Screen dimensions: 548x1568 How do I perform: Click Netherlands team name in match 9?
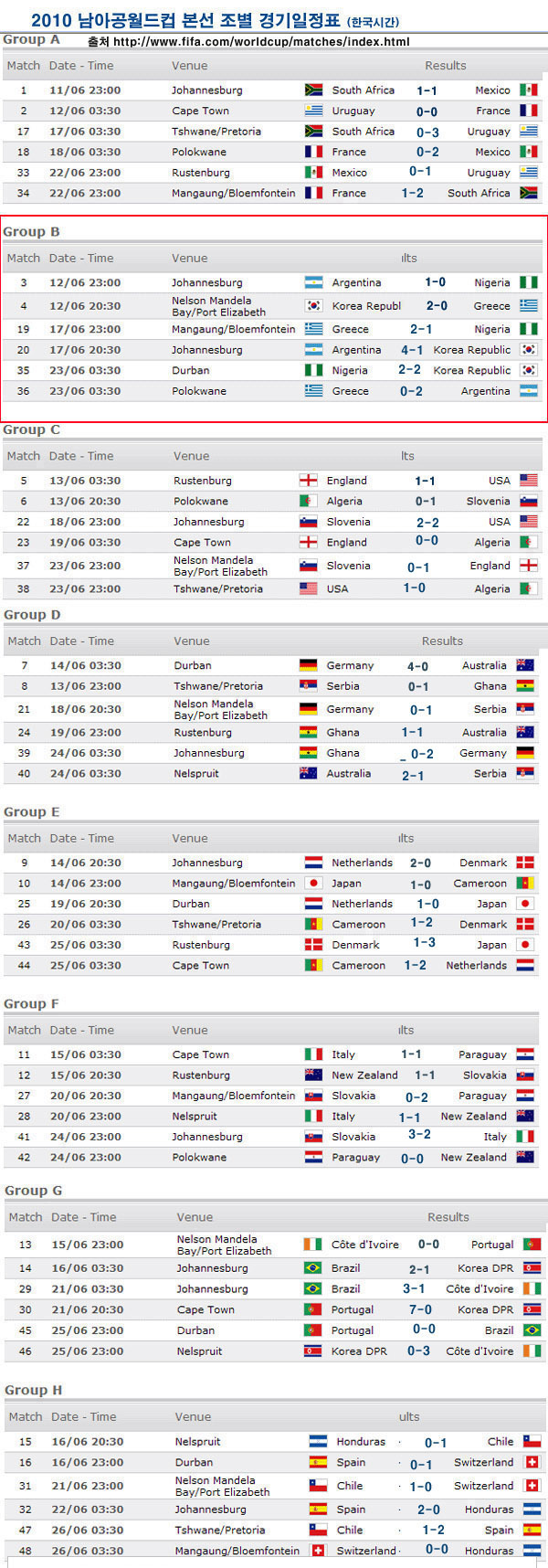click(x=362, y=863)
